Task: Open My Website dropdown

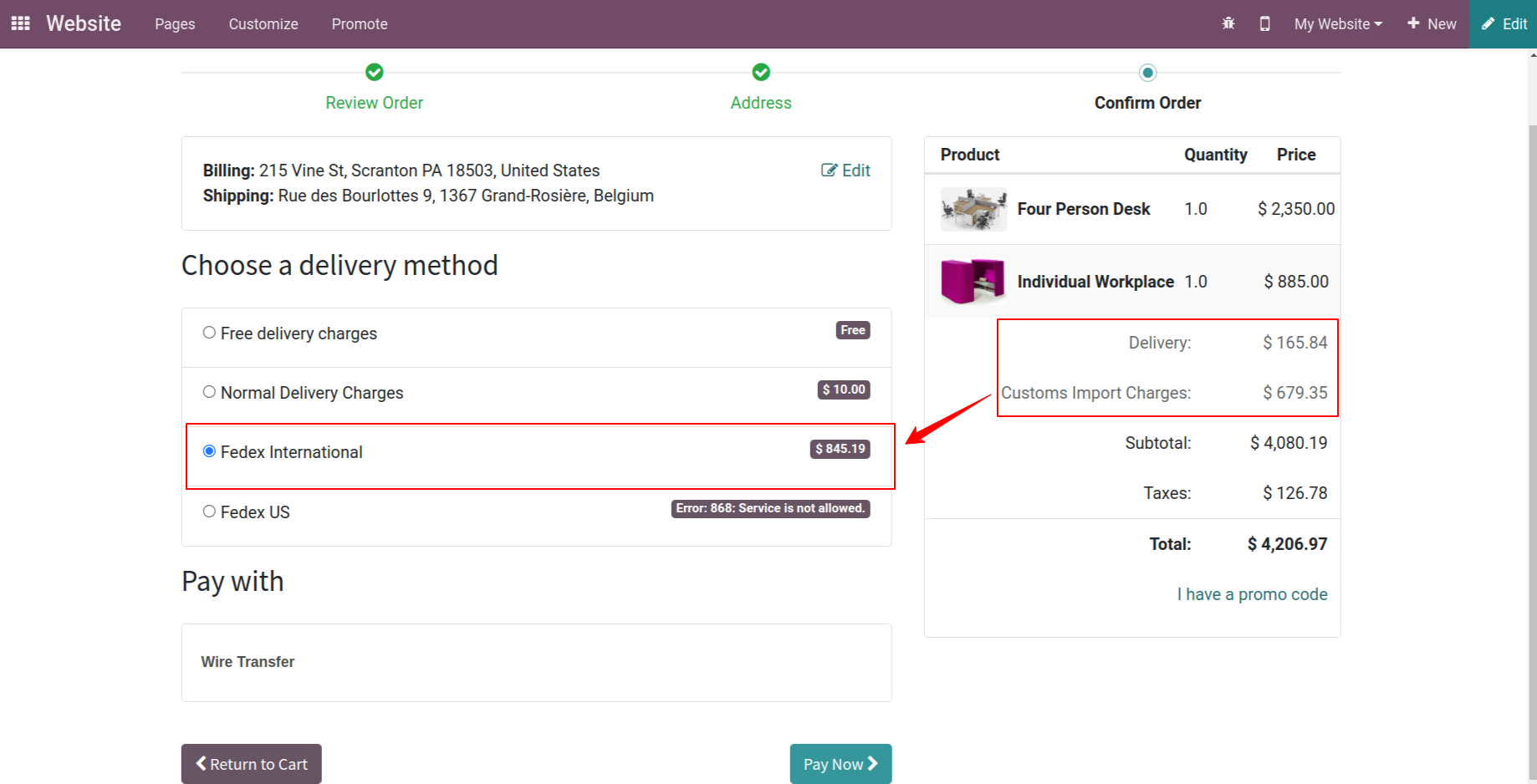Action: click(x=1338, y=24)
